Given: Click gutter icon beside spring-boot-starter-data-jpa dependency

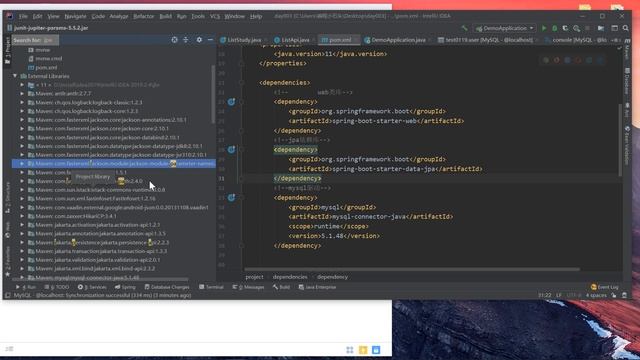Looking at the screenshot, I should (231, 150).
